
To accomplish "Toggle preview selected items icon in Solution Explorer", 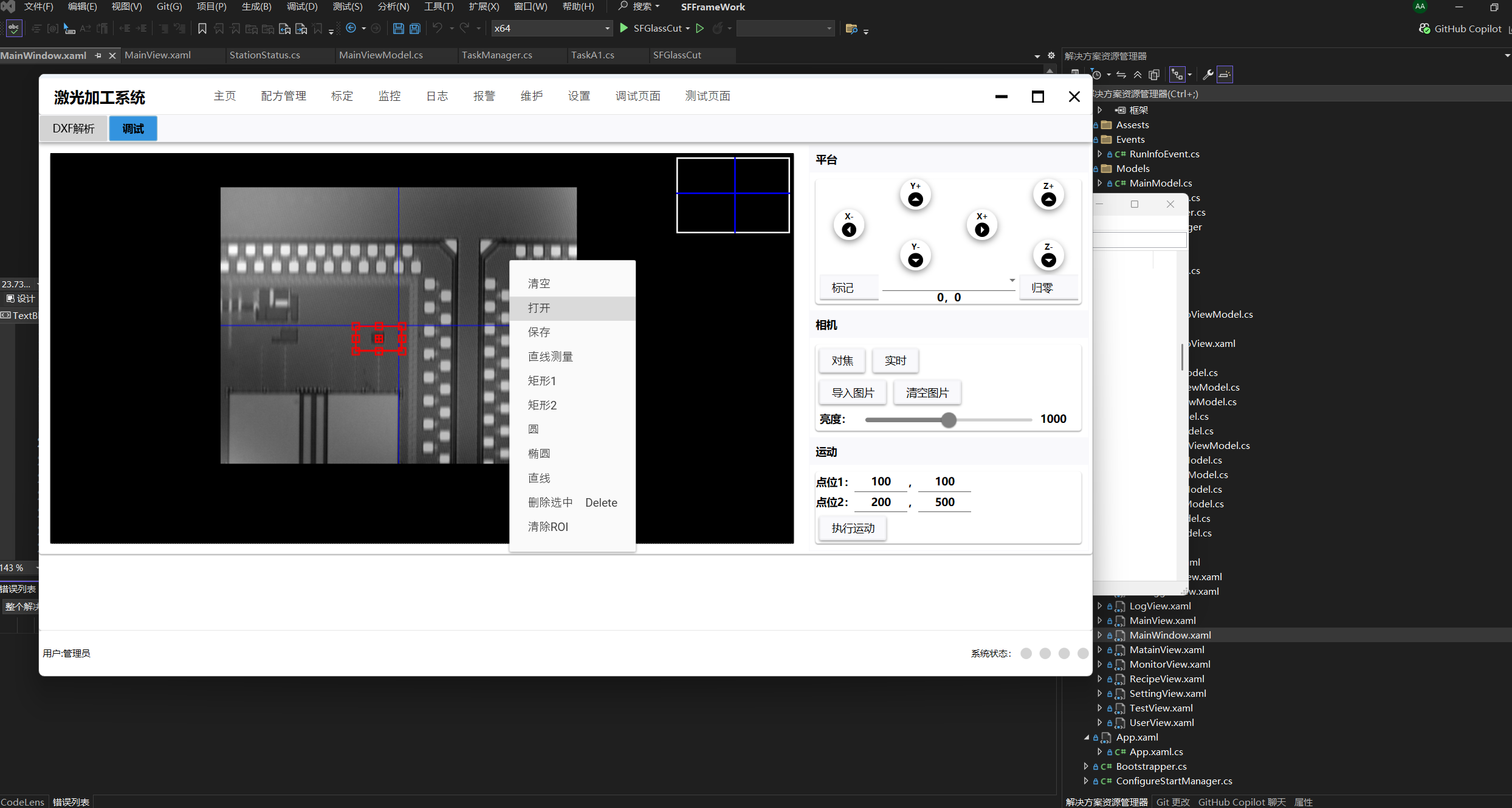I will [1225, 75].
